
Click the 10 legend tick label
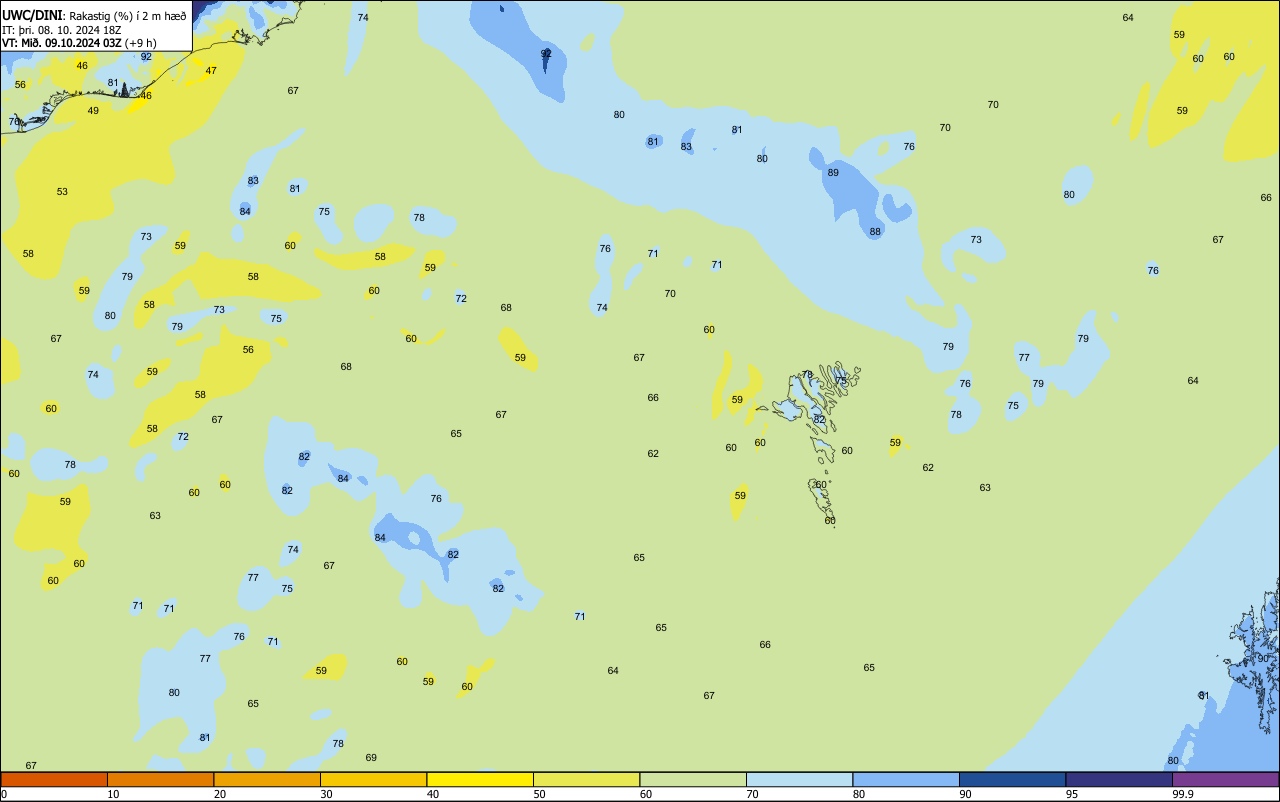tap(114, 794)
